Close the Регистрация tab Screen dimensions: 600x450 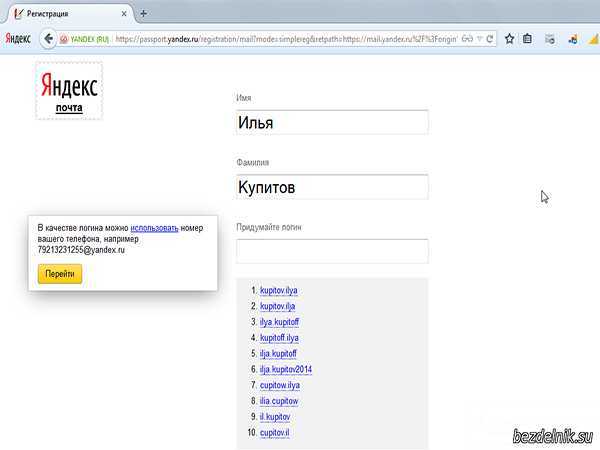point(124,14)
